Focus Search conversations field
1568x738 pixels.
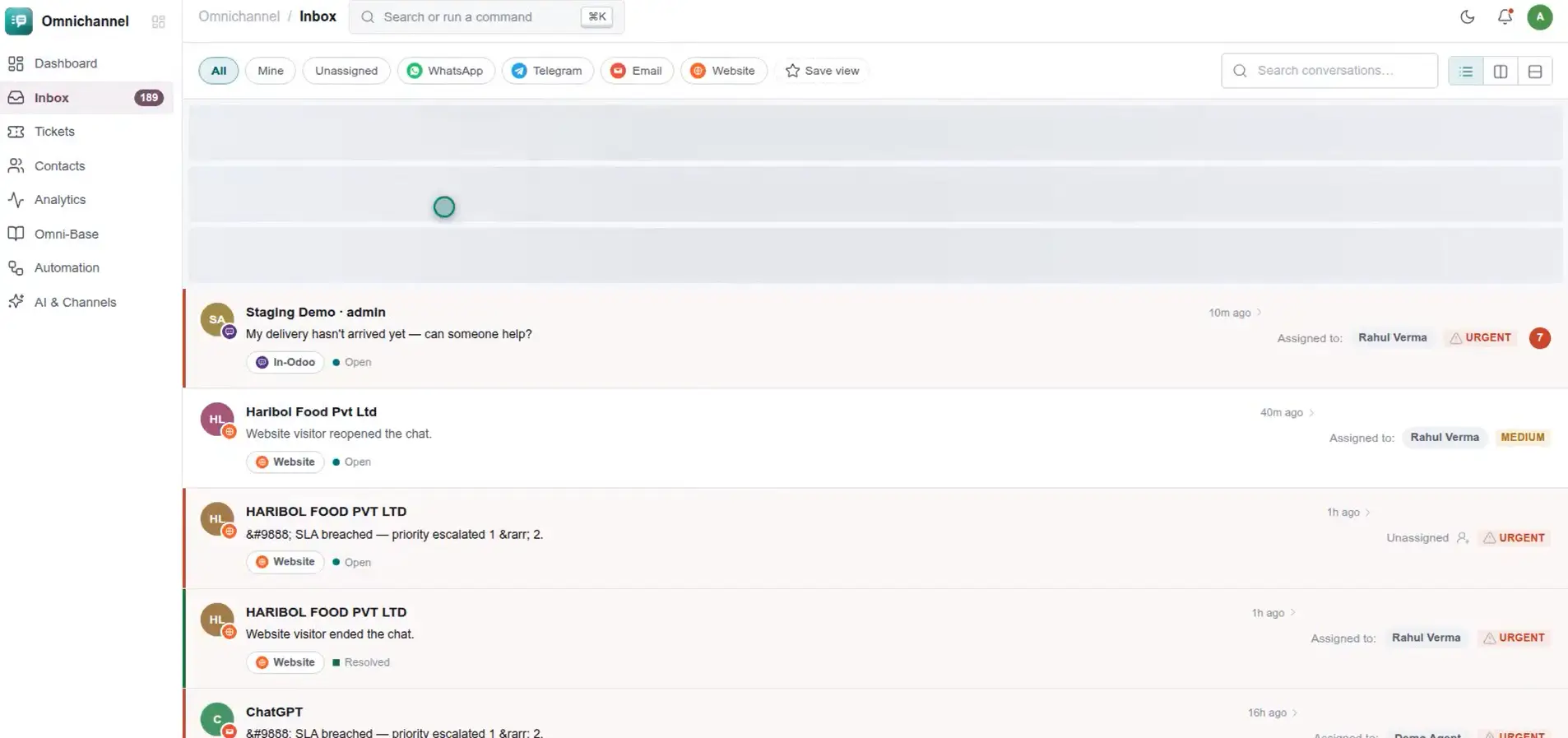[1329, 71]
